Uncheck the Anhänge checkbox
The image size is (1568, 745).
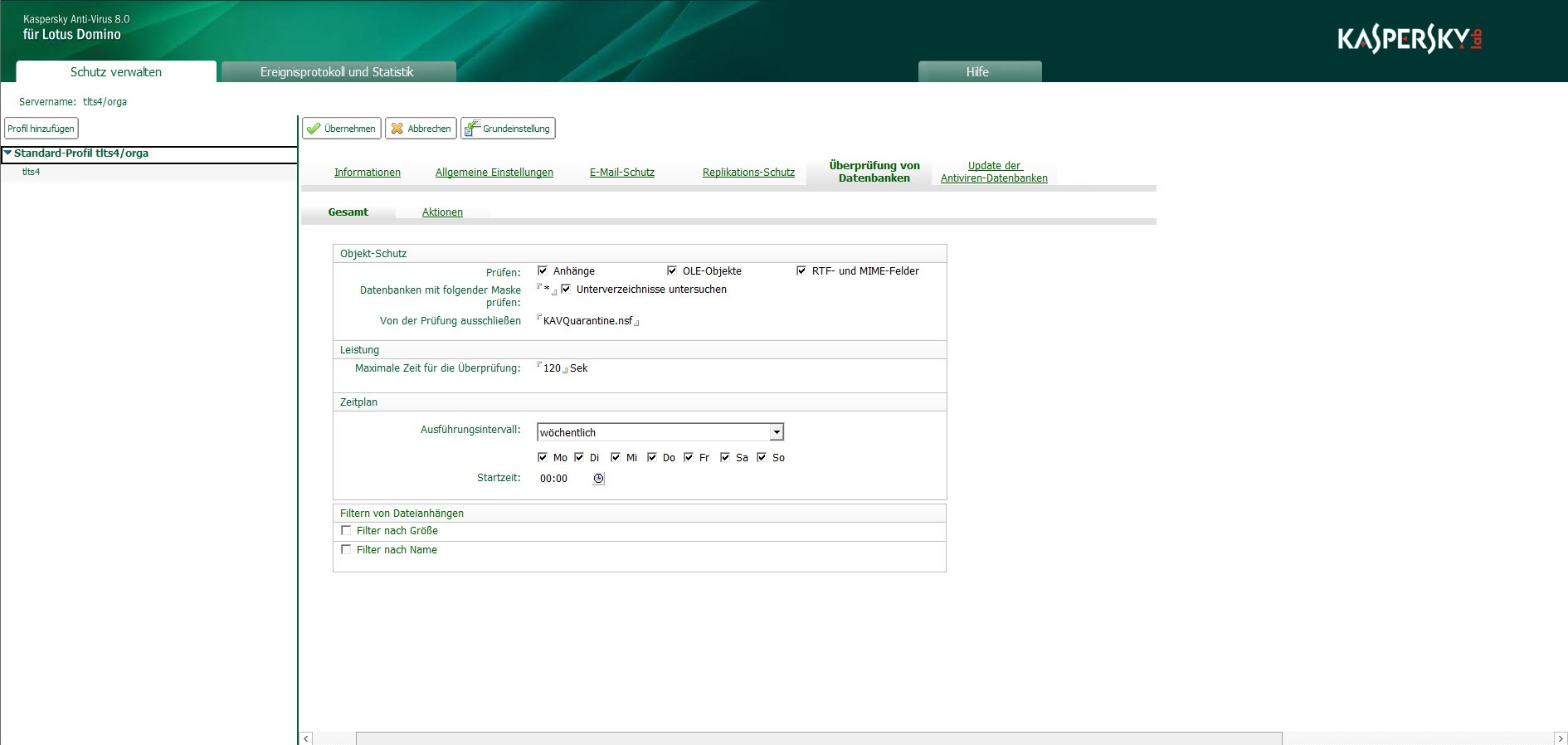point(543,270)
